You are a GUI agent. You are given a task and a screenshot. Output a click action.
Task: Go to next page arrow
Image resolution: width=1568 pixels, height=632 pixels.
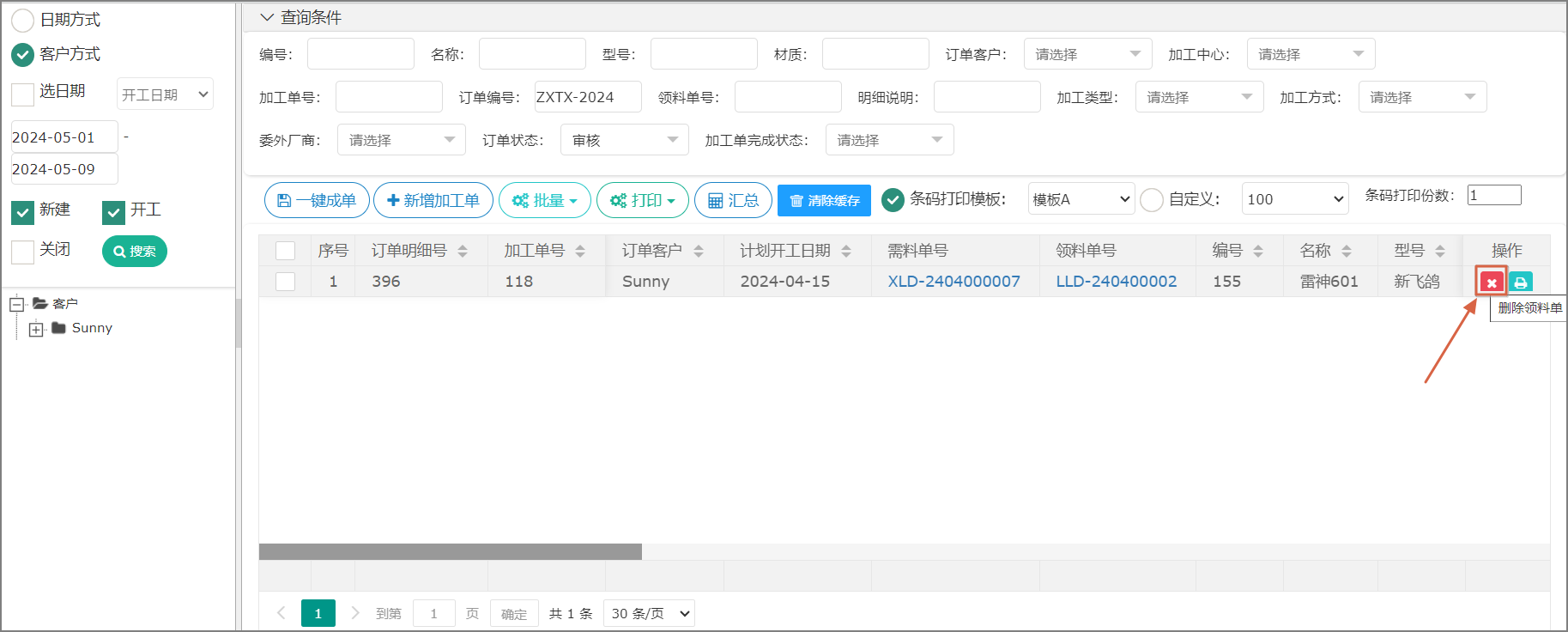(355, 613)
